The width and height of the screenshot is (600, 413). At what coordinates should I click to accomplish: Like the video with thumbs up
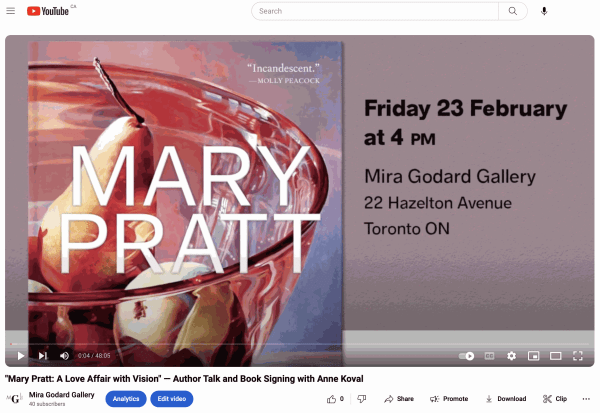[x=335, y=399]
